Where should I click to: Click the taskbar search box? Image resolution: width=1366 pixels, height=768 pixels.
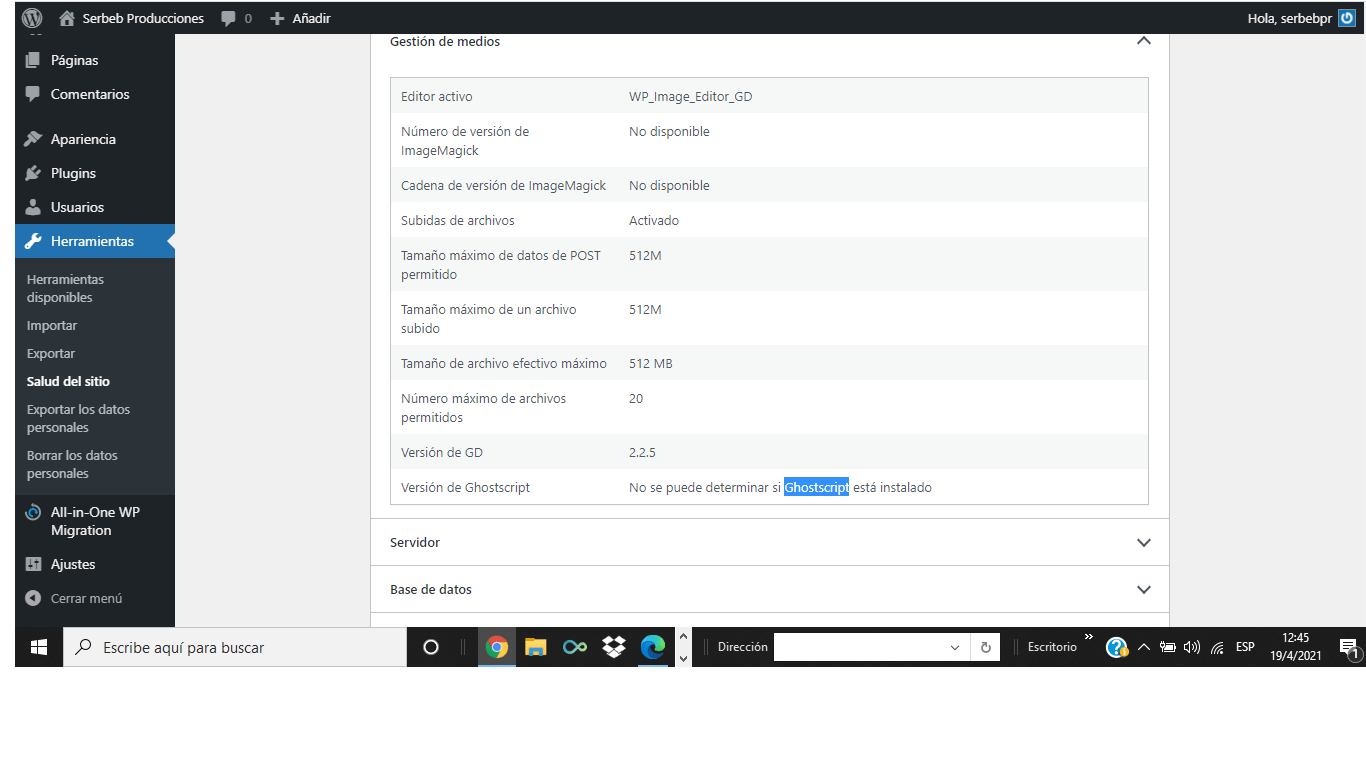pos(235,647)
